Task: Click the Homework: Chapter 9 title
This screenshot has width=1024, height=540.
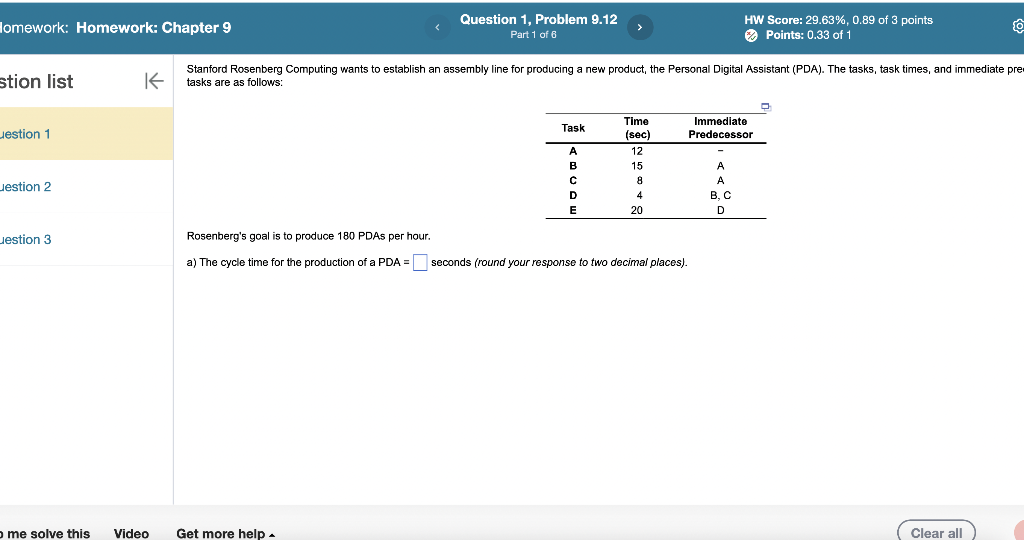Action: 153,27
